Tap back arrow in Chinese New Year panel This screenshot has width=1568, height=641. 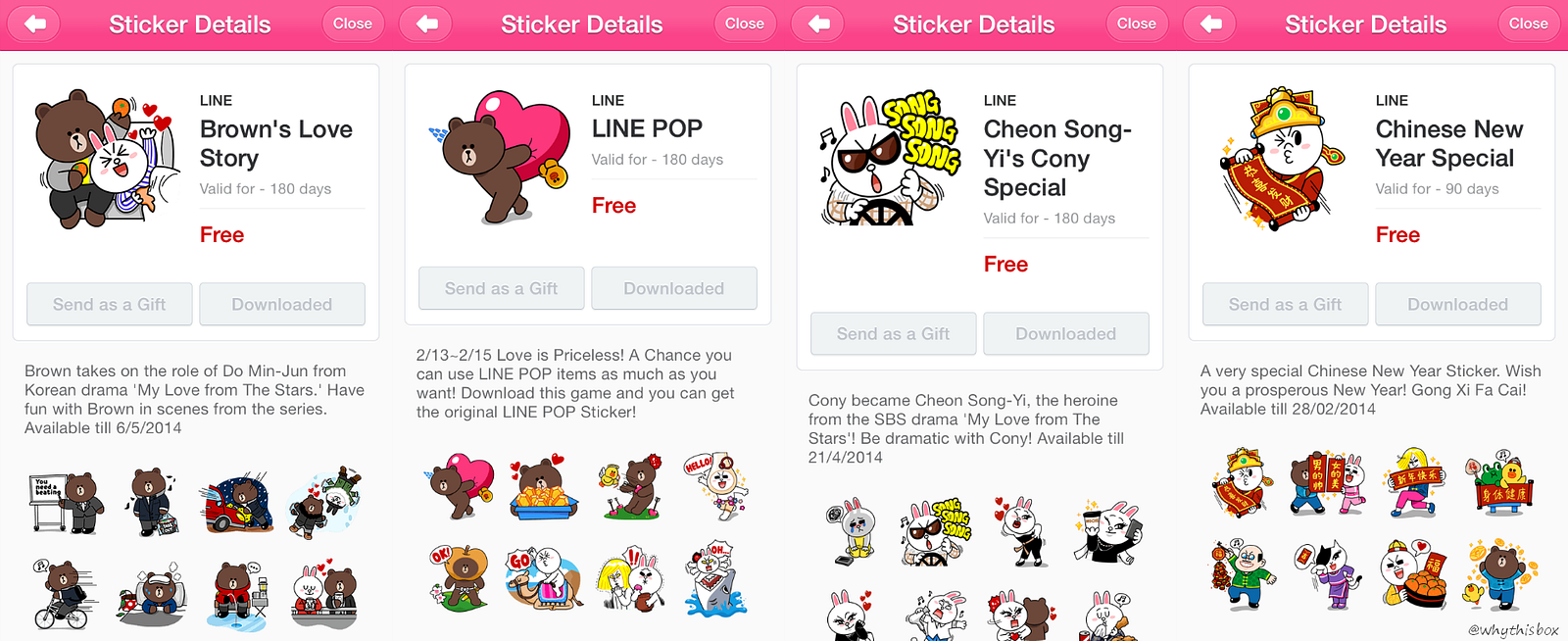pos(1211,24)
